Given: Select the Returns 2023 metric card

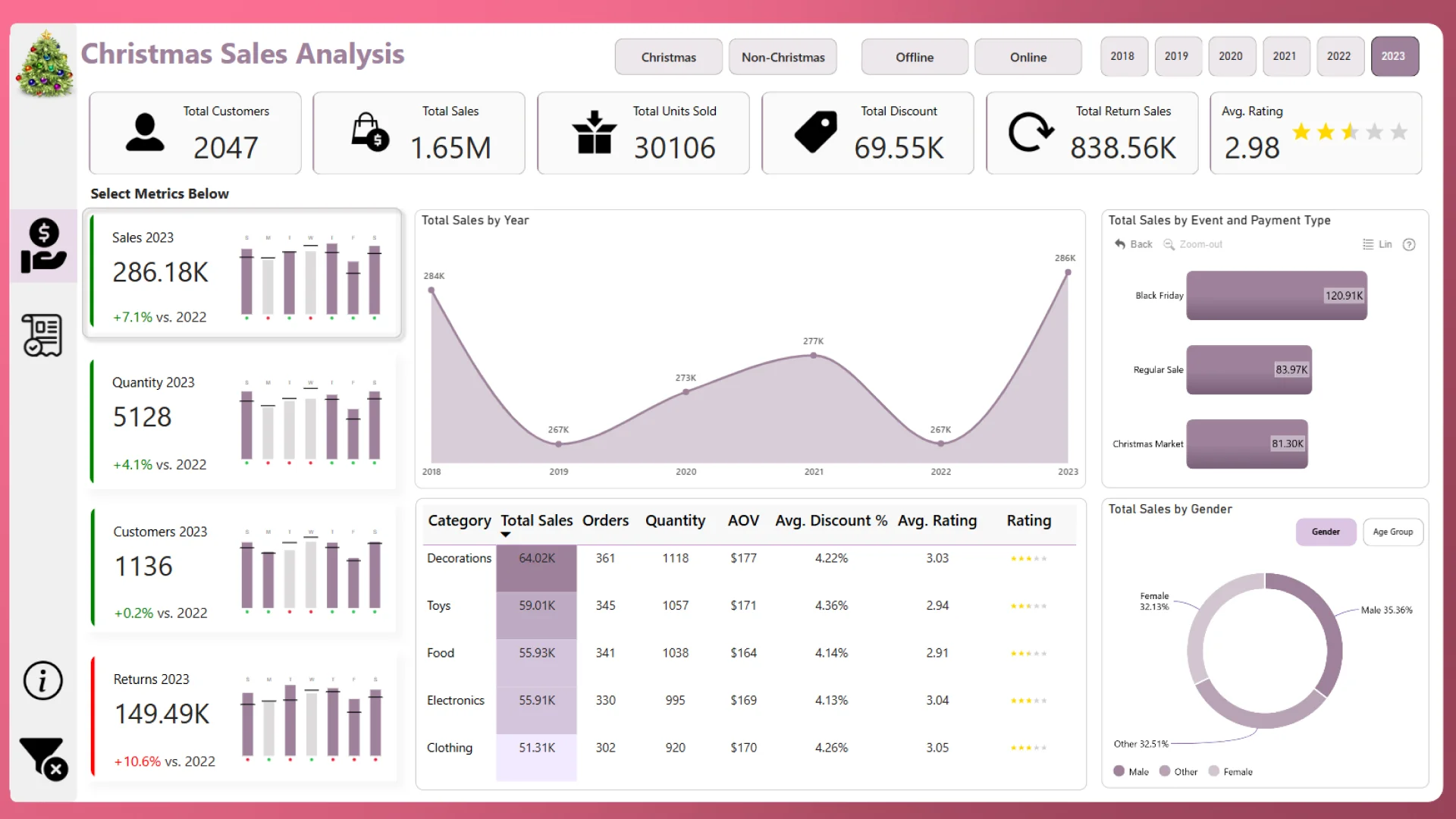Looking at the screenshot, I should (x=243, y=716).
